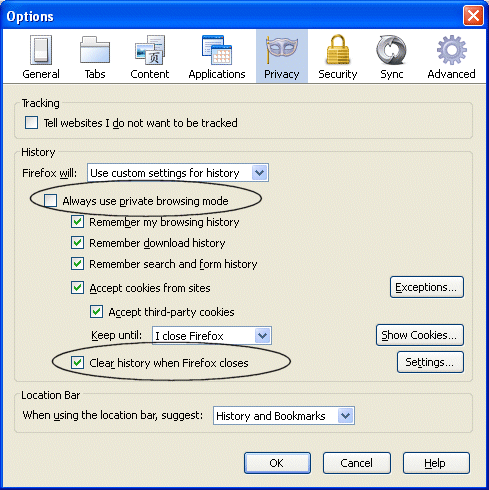The image size is (489, 490).
Task: Open Security padlock icon
Action: pyautogui.click(x=338, y=49)
